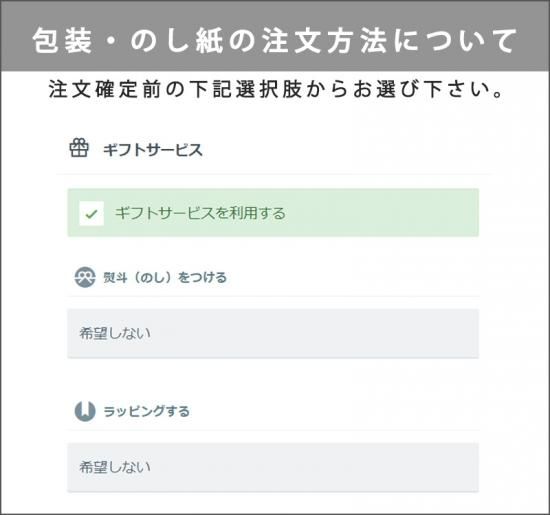Click the green gift service option bar

[273, 213]
